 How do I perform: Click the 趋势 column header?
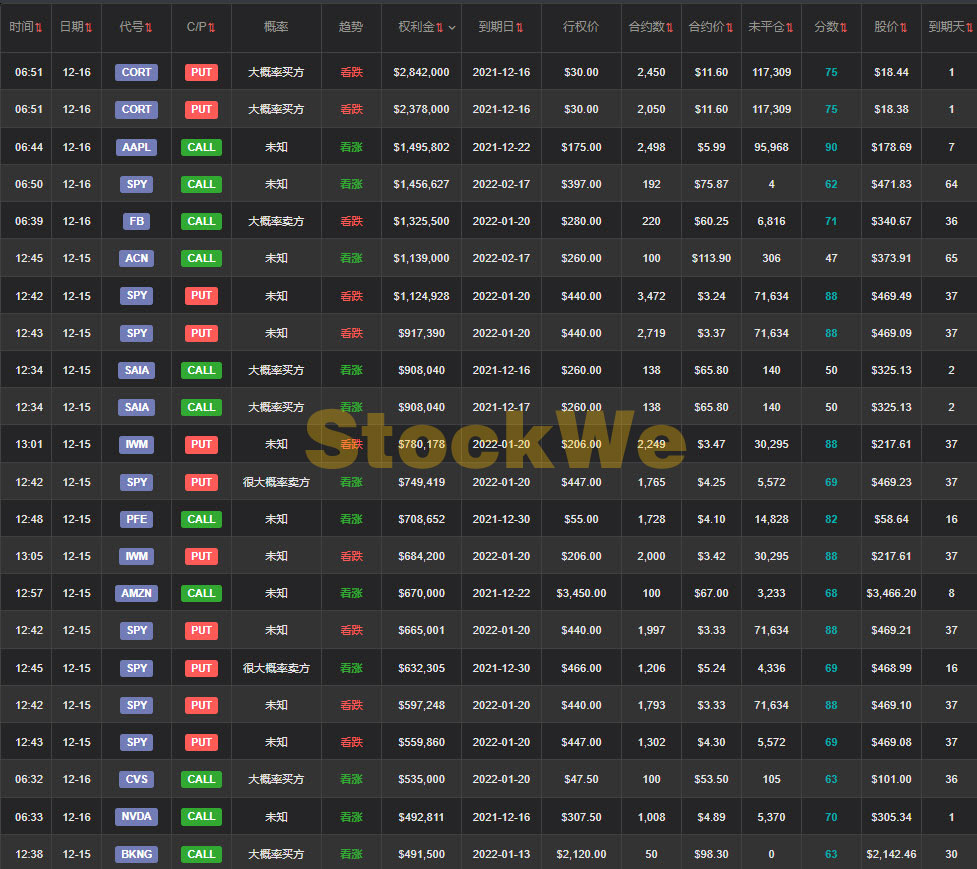(x=351, y=27)
